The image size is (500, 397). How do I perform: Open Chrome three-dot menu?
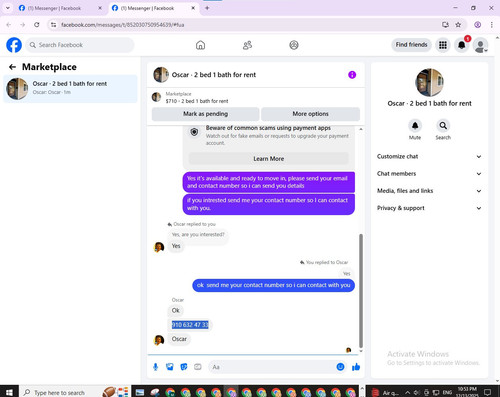pyautogui.click(x=492, y=25)
